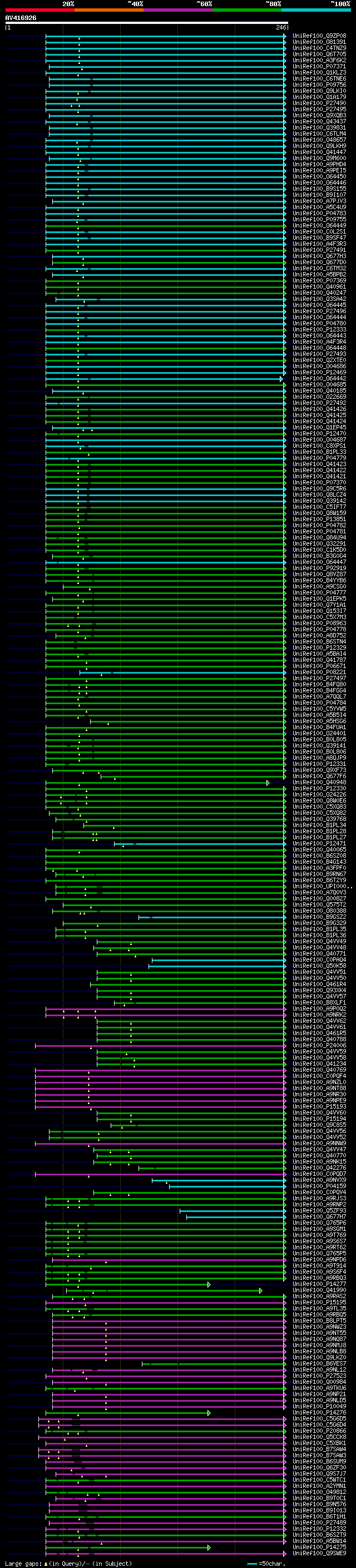356x1568 pixels.
Task: Select the UniRef100_B4FQ80 label
Action: point(319,684)
